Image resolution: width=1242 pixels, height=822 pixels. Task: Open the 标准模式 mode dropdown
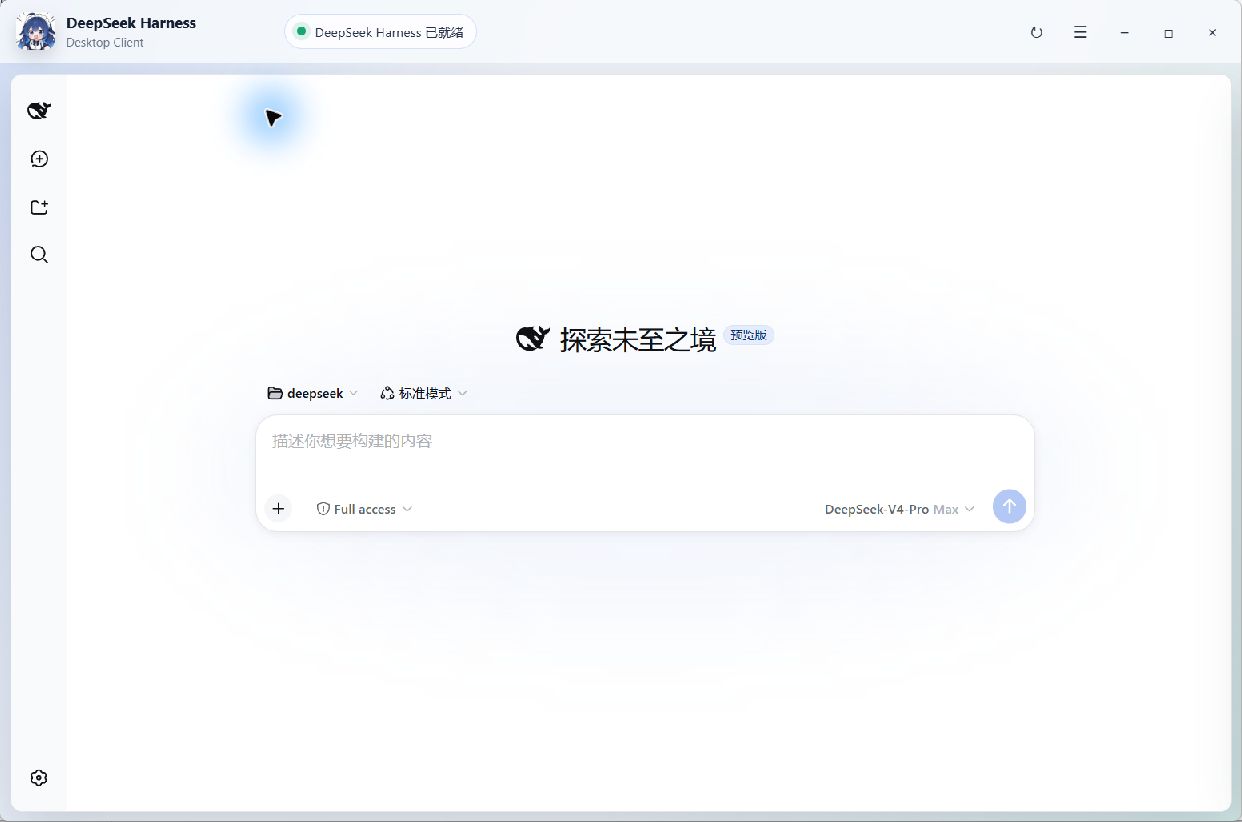point(424,393)
